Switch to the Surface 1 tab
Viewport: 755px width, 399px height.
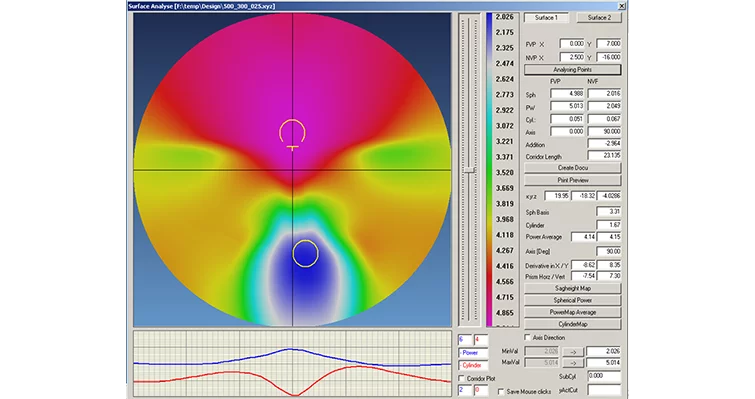(546, 18)
